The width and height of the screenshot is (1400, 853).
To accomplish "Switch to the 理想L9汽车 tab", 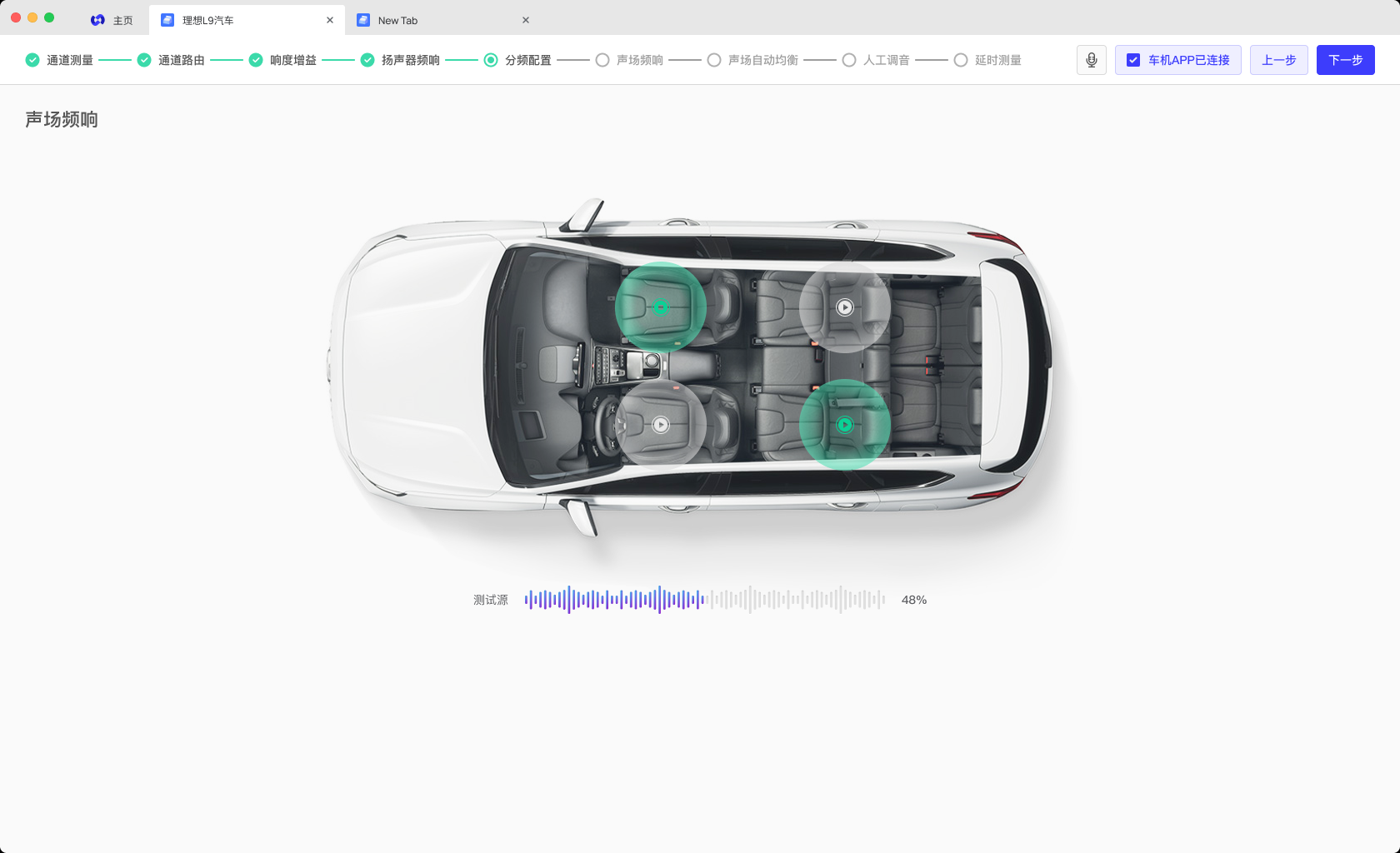I will [x=247, y=20].
